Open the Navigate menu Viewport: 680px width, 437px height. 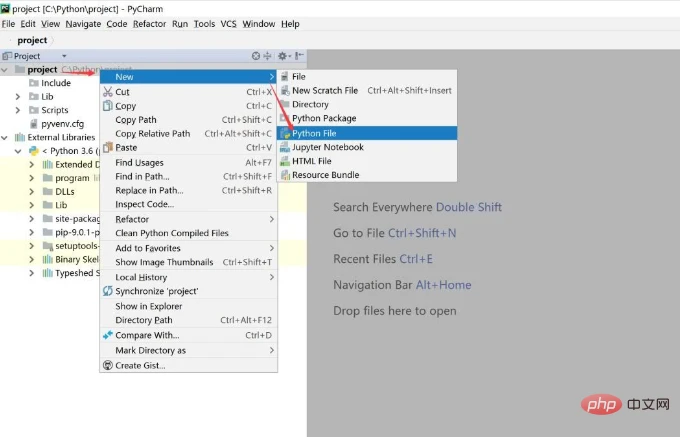click(83, 24)
